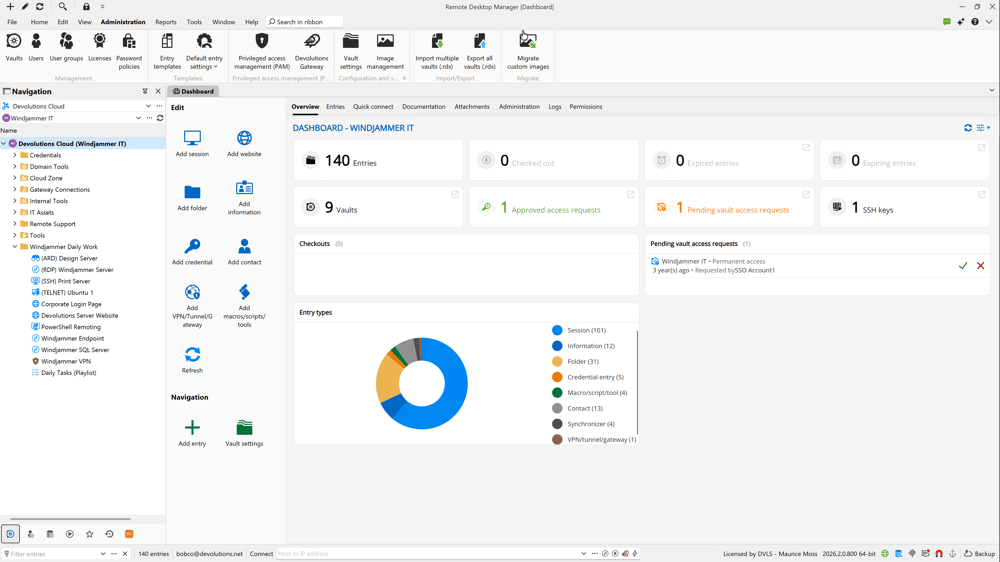Open the Devolutions Cloud data source dropdown
This screenshot has width=1000, height=562.
coord(148,107)
